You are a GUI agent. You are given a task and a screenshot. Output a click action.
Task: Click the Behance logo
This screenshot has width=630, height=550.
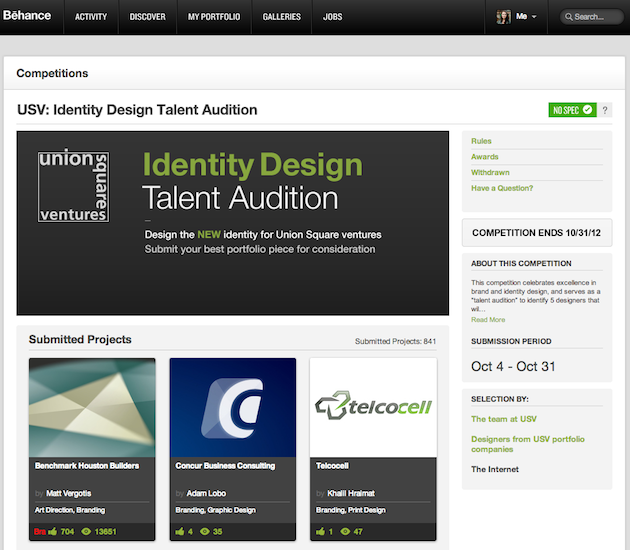[x=27, y=16]
